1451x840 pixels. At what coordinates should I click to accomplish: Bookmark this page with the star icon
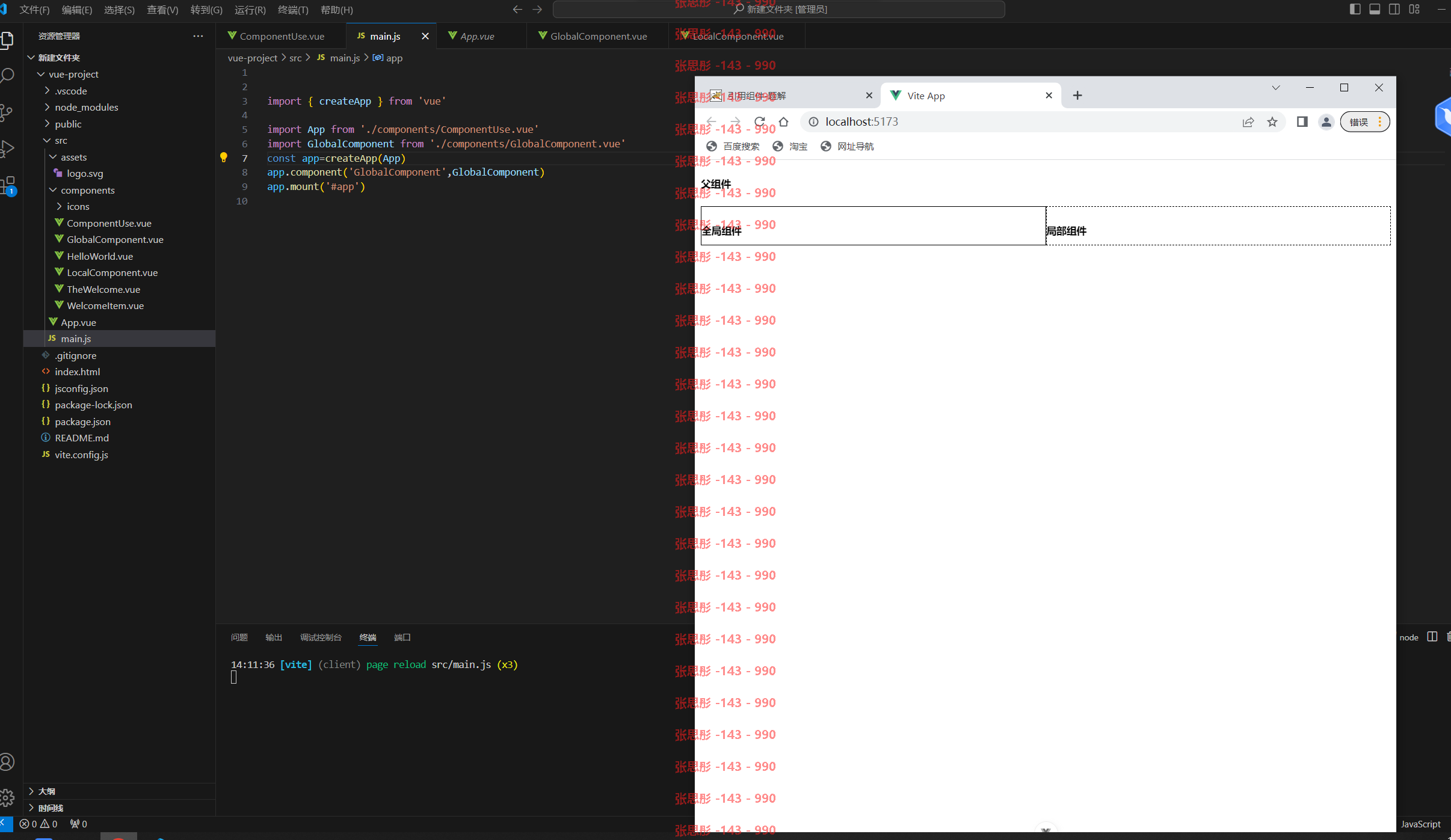[1272, 122]
